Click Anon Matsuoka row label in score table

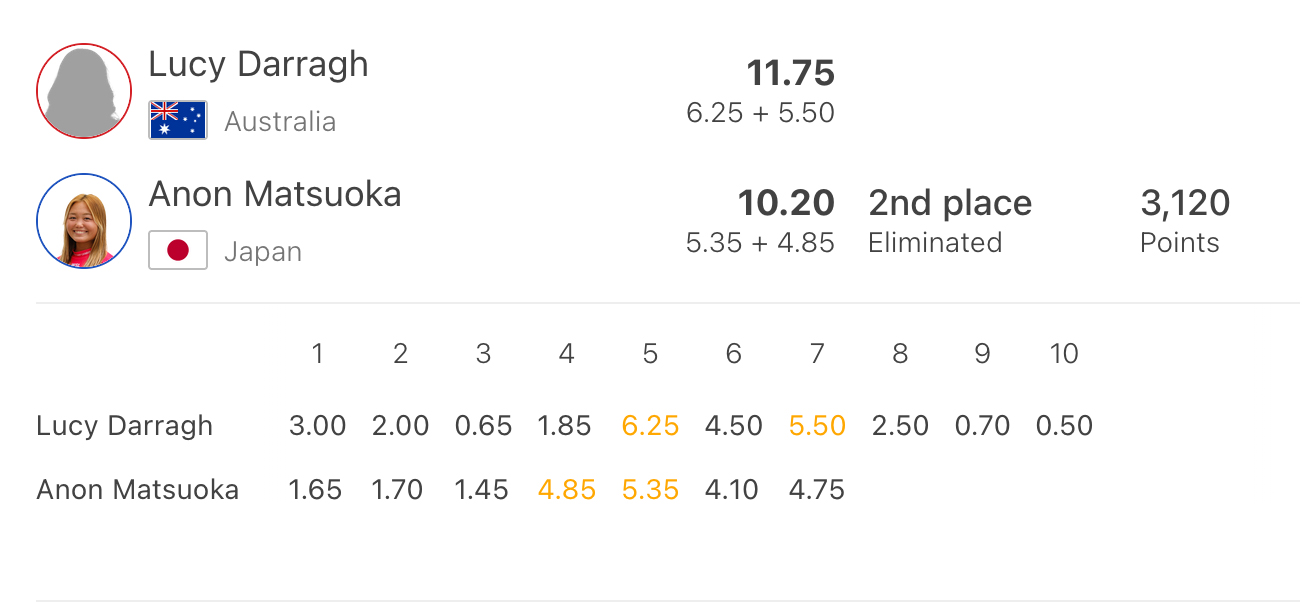137,490
